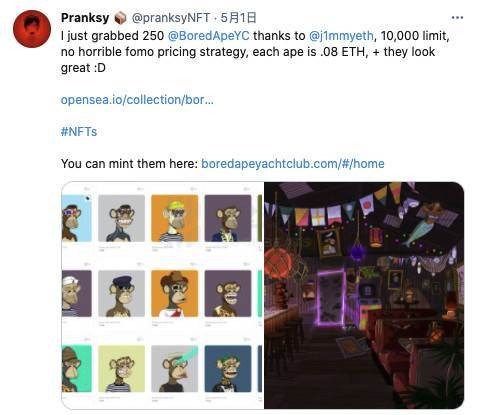Follow the opensea.io/collection/bor… link
The image size is (477, 415).
coord(137,100)
